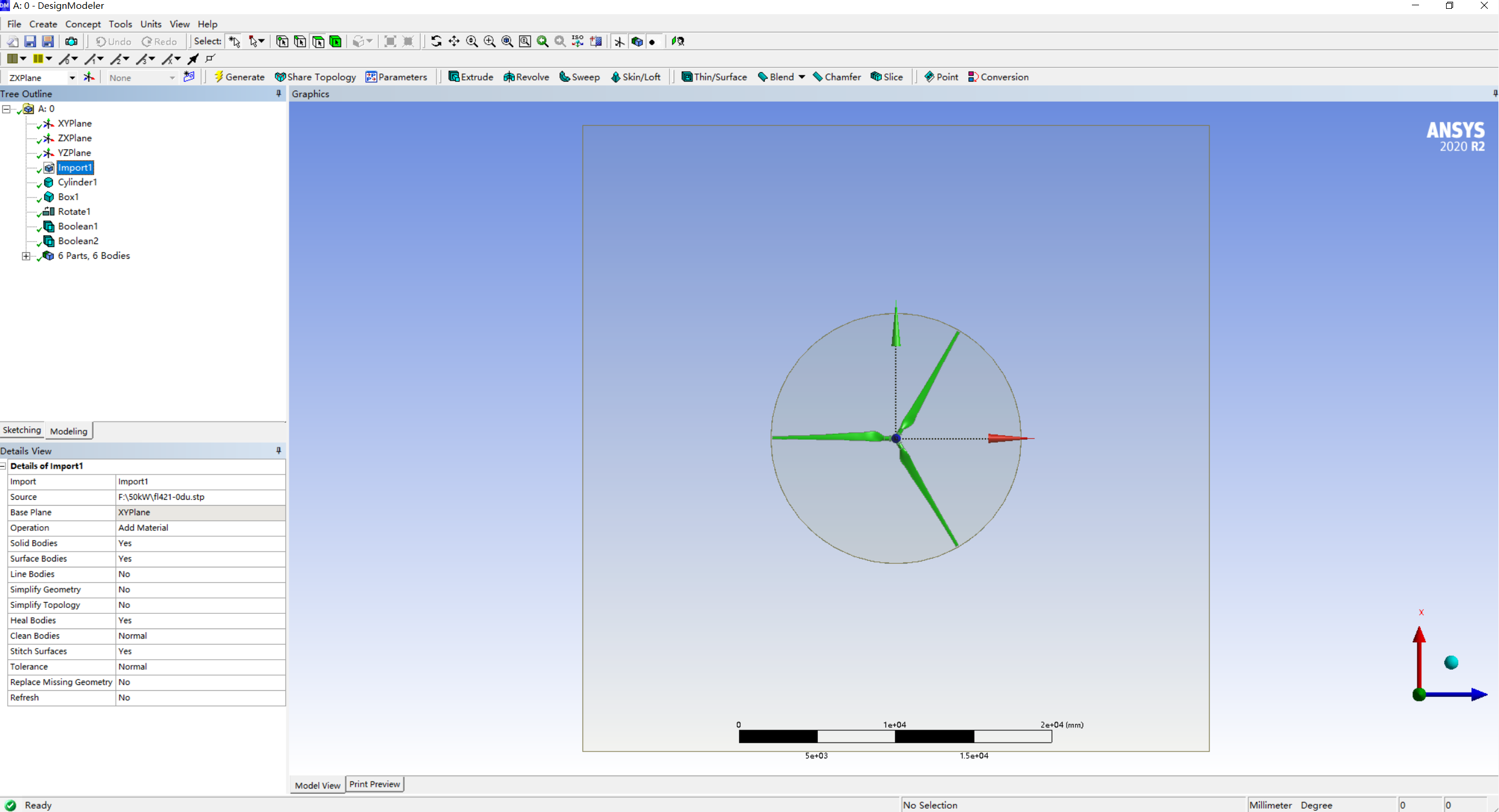Screen dimensions: 1499x812
Task: Go to Previous View with green arrow
Action: click(x=542, y=41)
